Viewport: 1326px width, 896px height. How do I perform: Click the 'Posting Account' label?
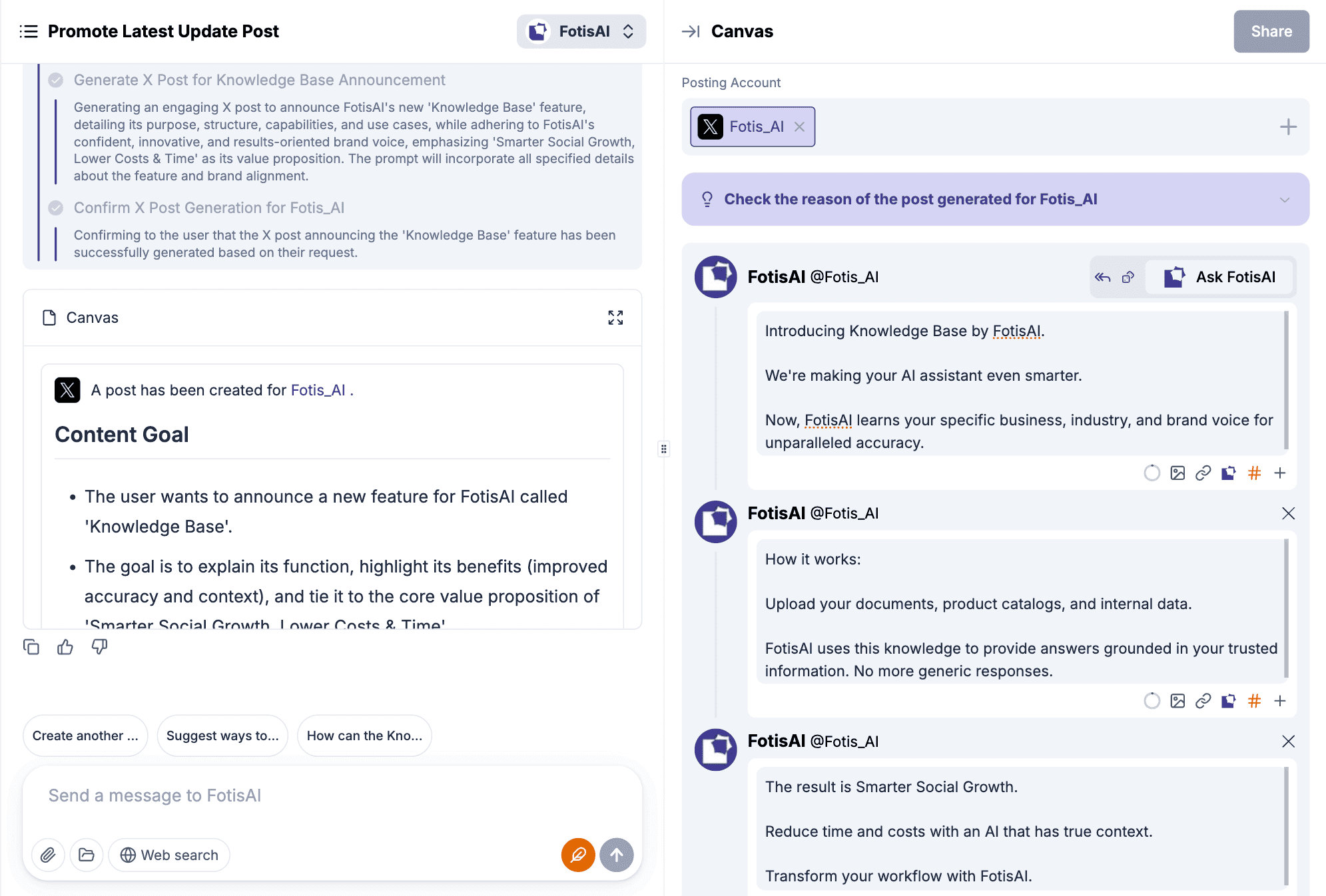click(x=731, y=83)
